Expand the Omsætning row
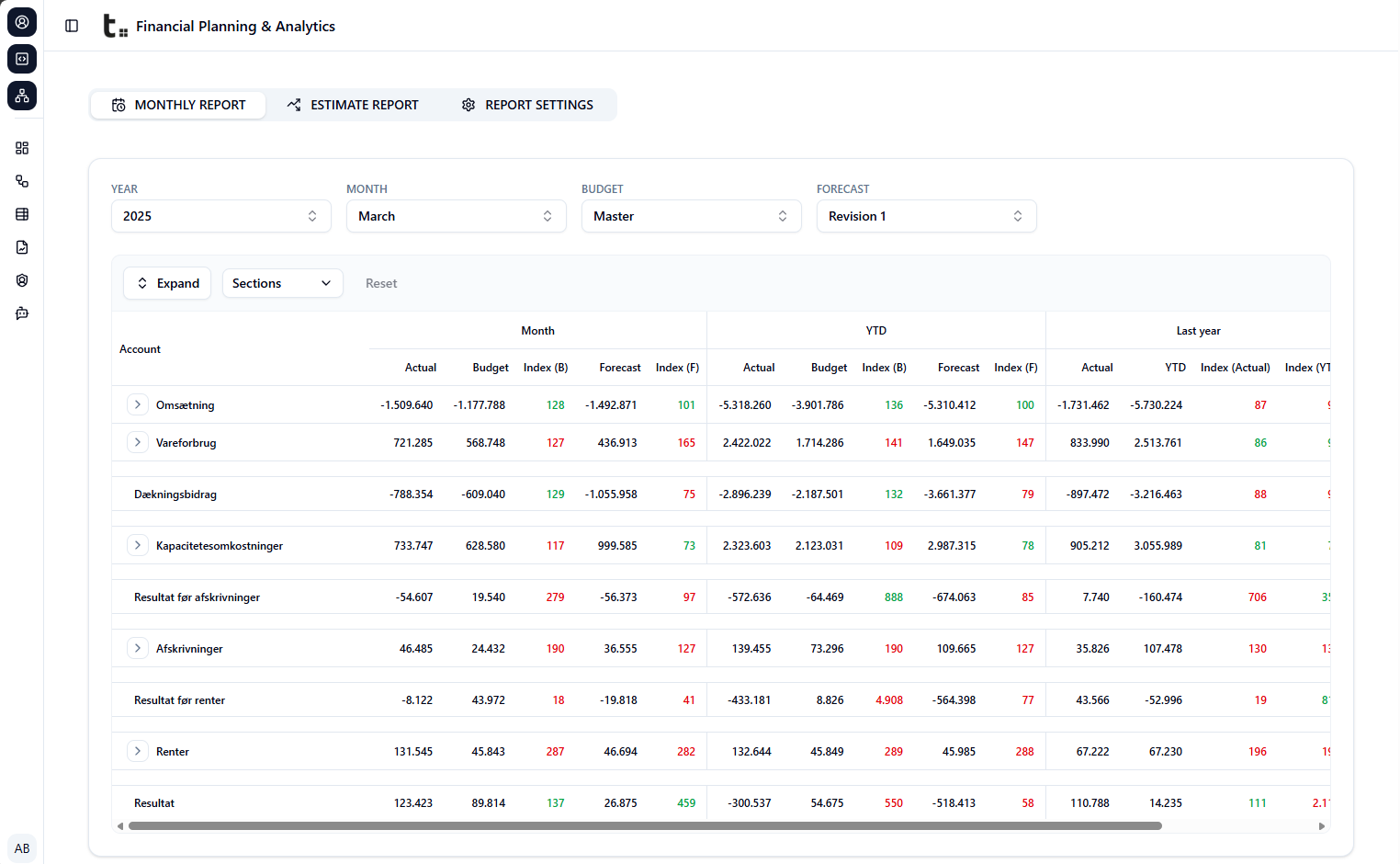This screenshot has width=1400, height=864. click(138, 404)
